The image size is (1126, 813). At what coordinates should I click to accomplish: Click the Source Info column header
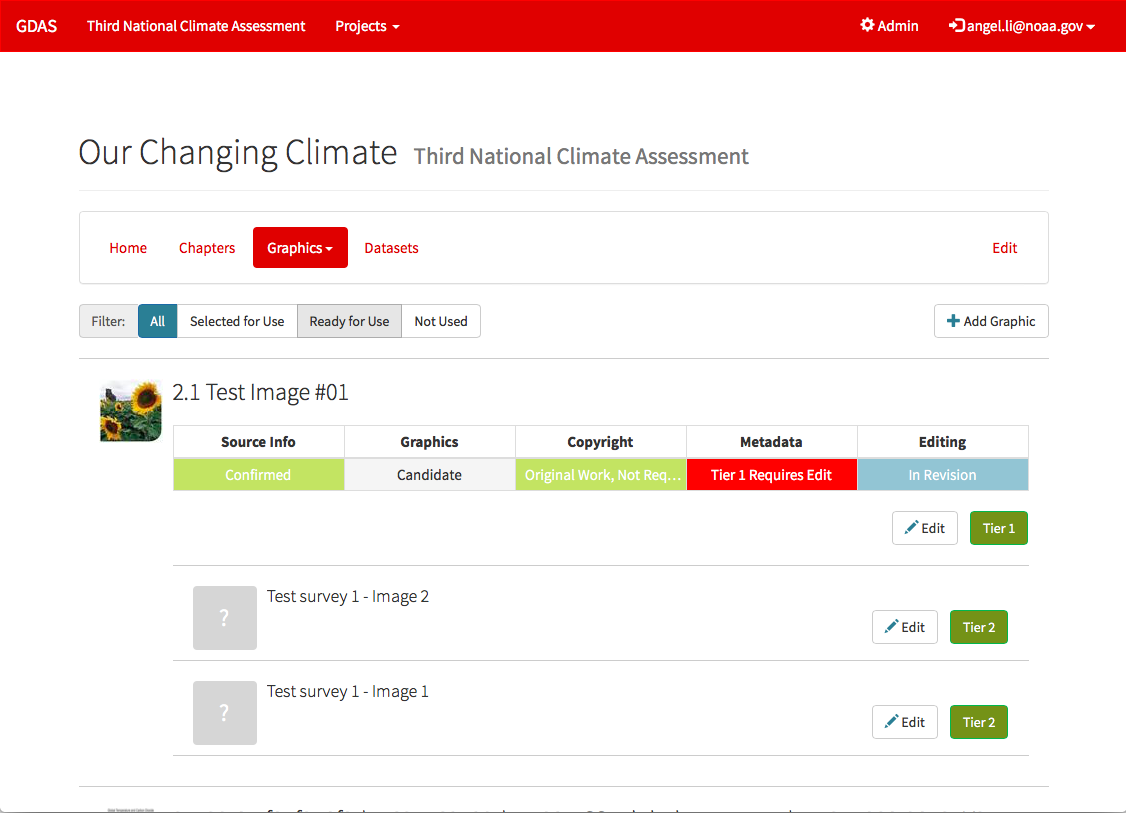pyautogui.click(x=259, y=442)
